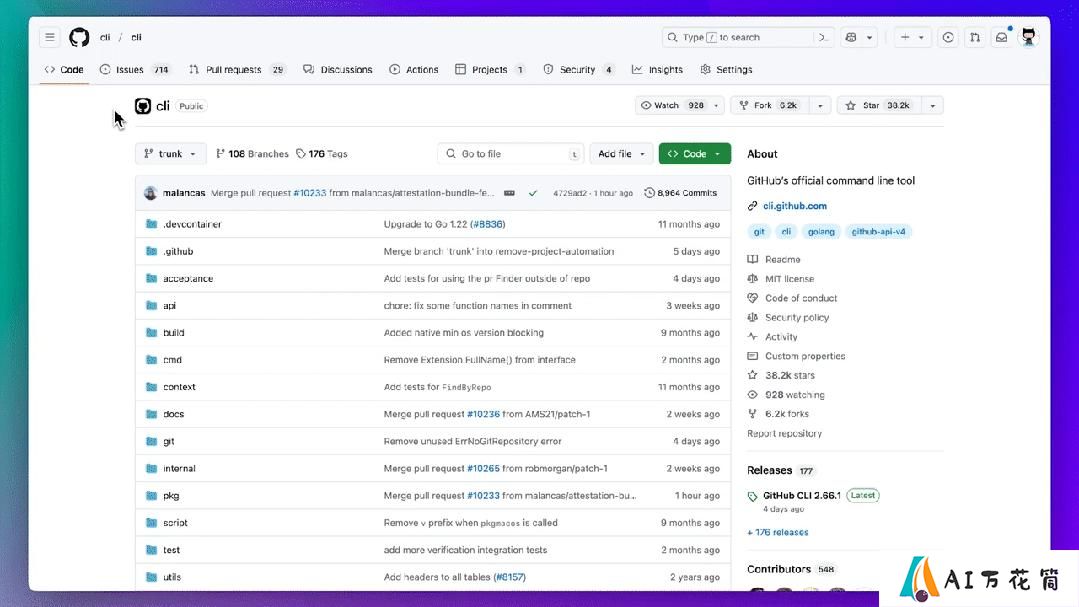Viewport: 1079px width, 607px height.
Task: Open the trunk branch selector dropdown
Action: pos(170,153)
